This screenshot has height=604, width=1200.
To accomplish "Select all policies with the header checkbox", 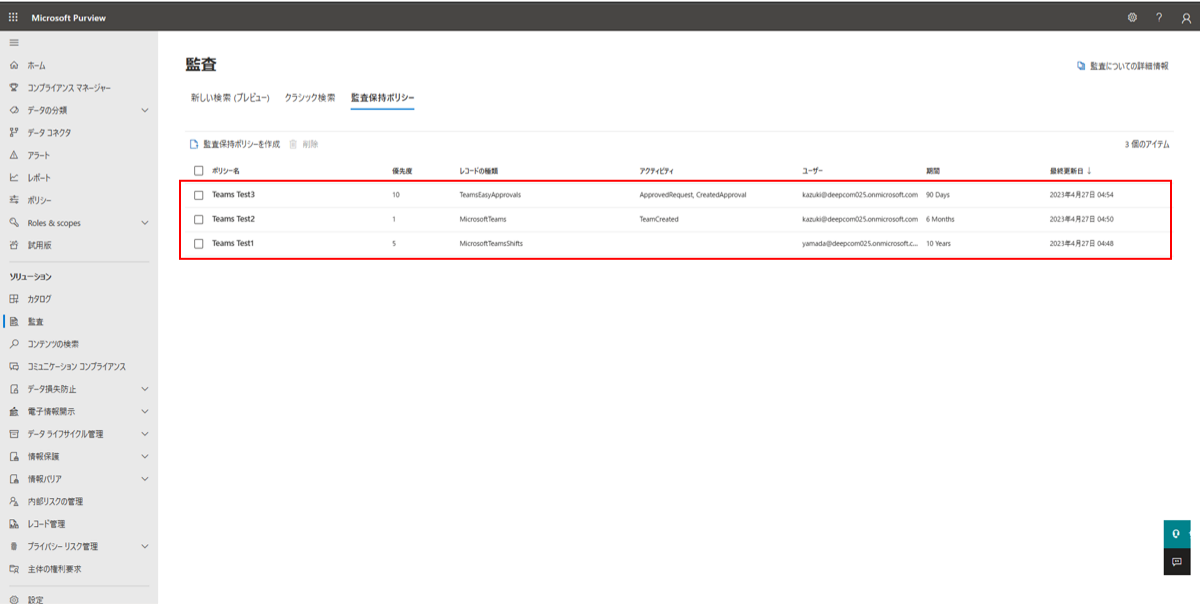I will click(198, 171).
